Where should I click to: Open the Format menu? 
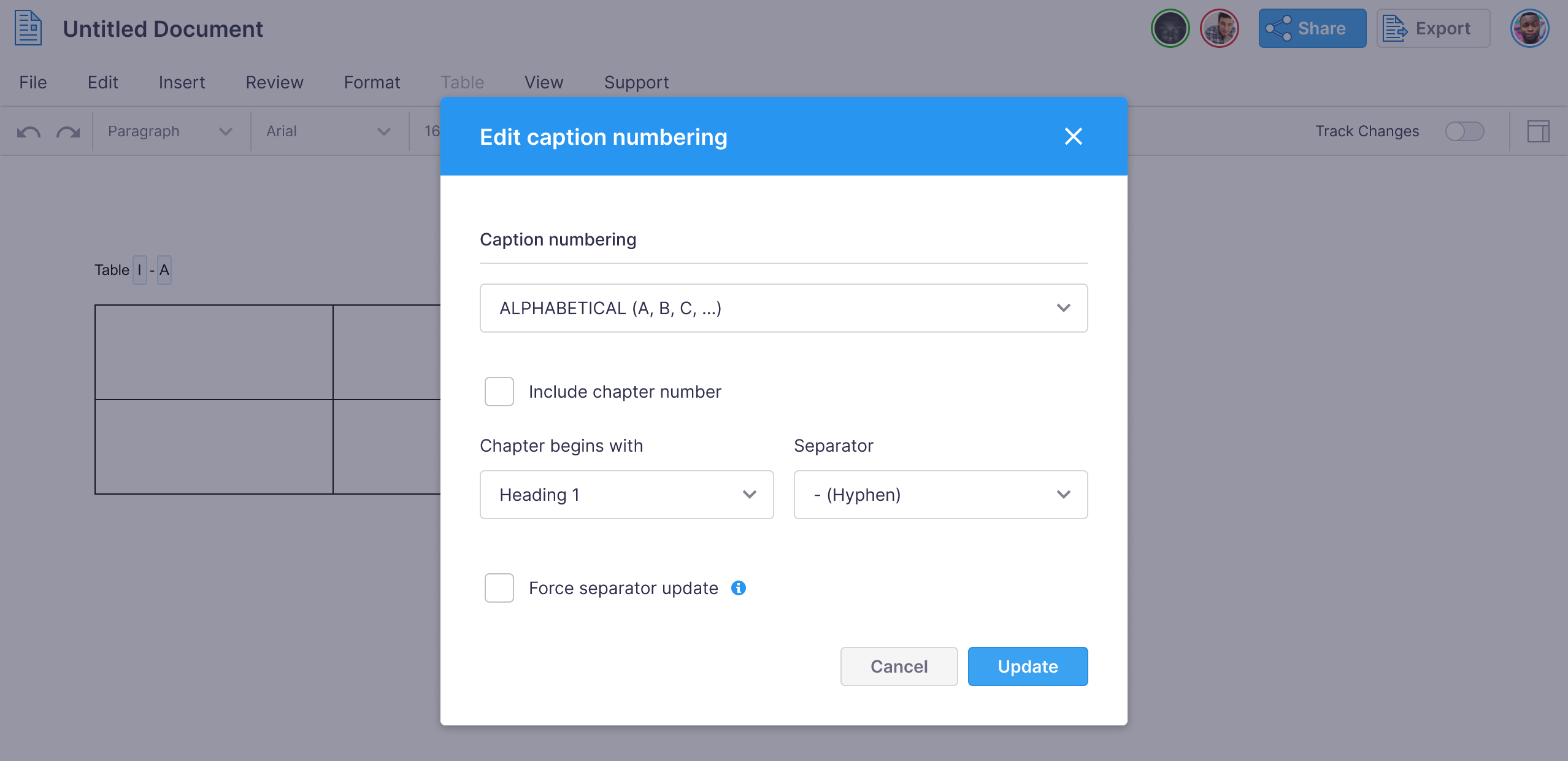coord(372,82)
